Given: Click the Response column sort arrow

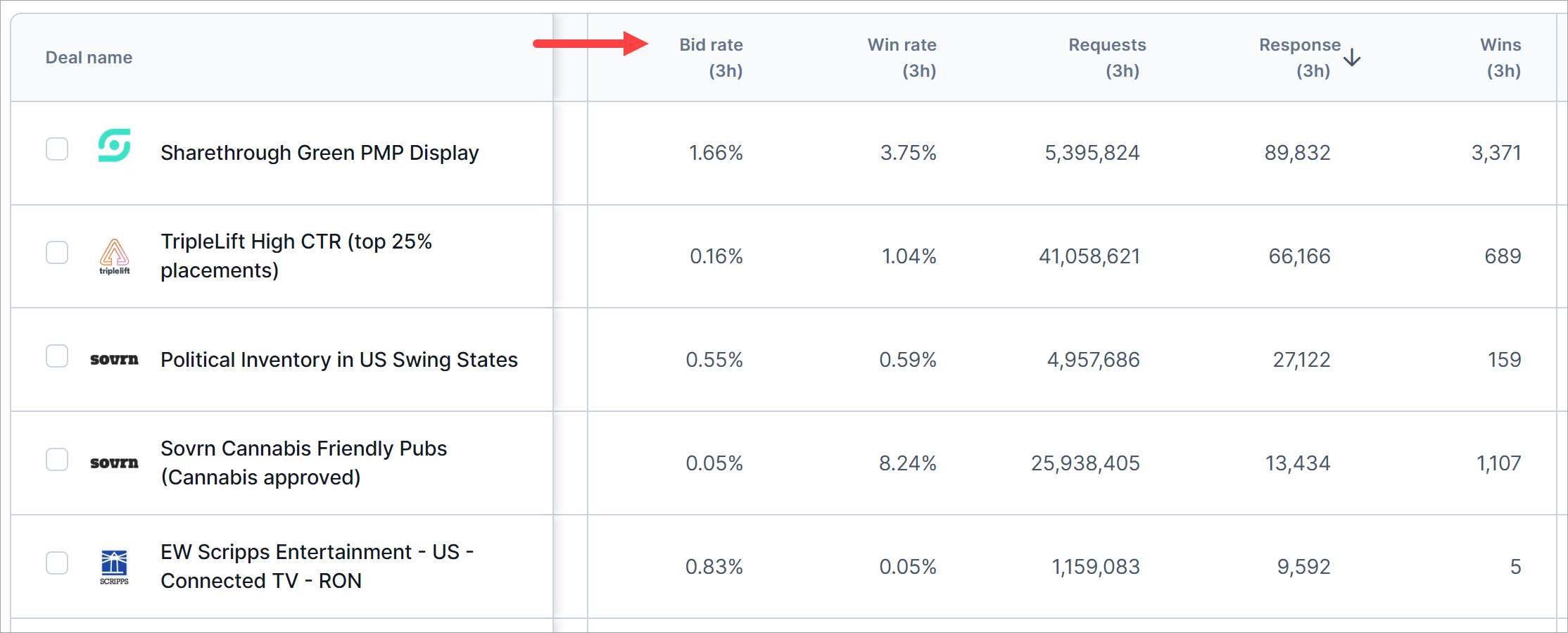Looking at the screenshot, I should click(1351, 58).
